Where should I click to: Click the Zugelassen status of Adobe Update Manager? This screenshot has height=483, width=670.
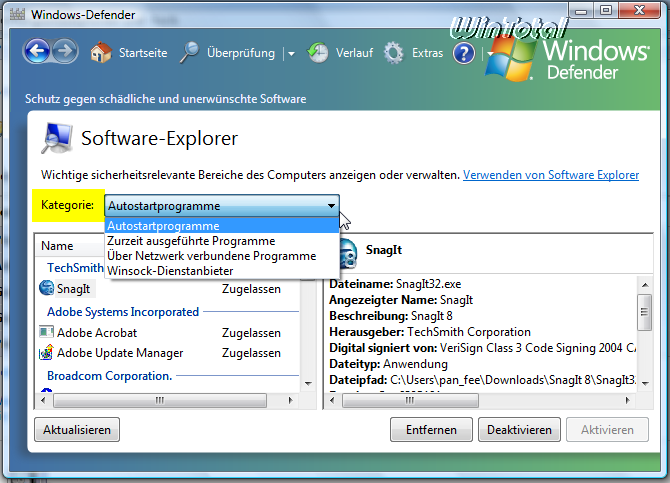[251, 353]
